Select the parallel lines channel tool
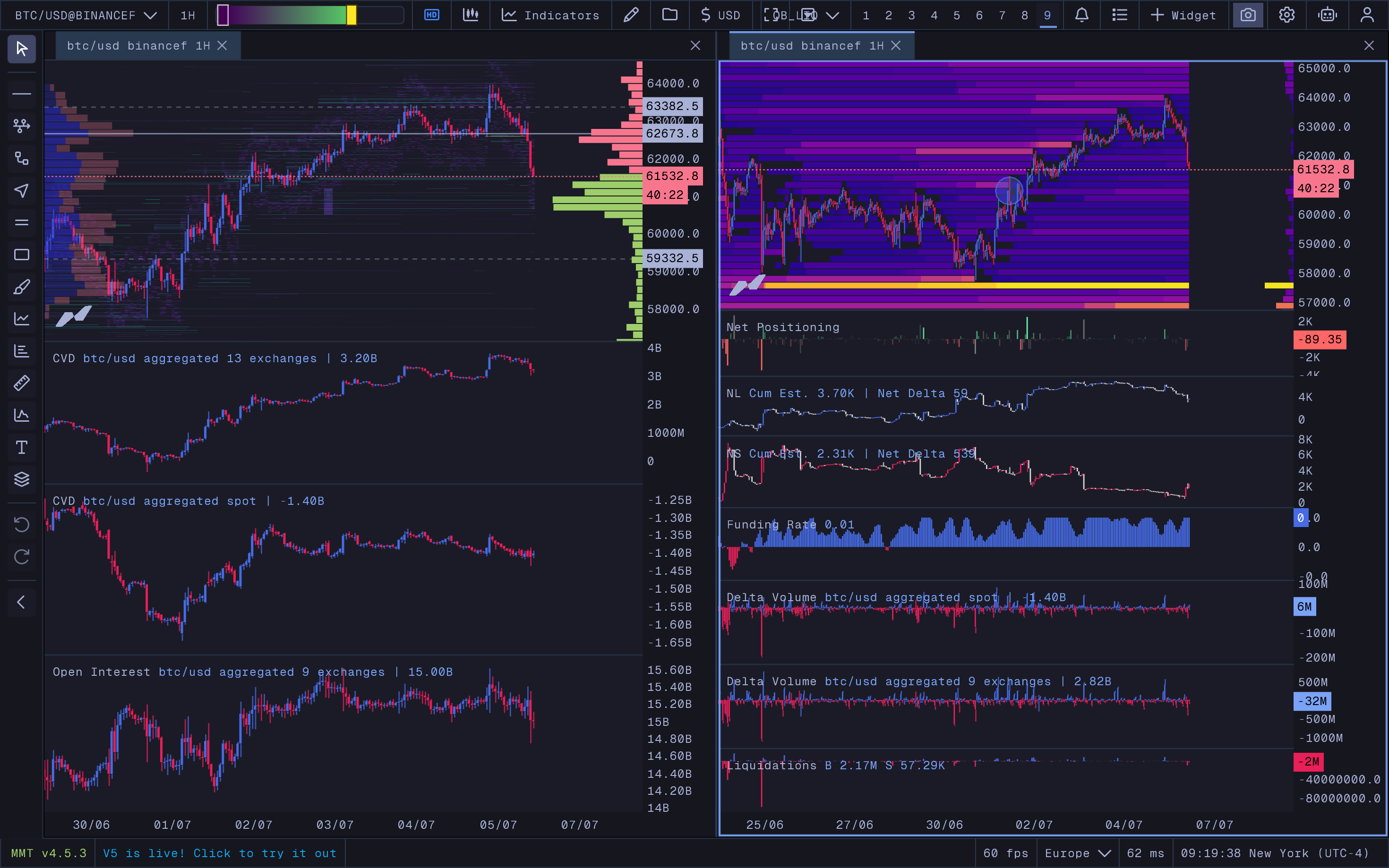This screenshot has height=868, width=1389. click(x=21, y=222)
